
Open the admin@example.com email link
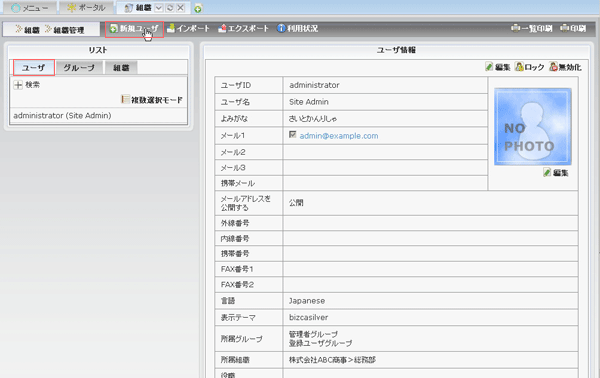(x=339, y=136)
